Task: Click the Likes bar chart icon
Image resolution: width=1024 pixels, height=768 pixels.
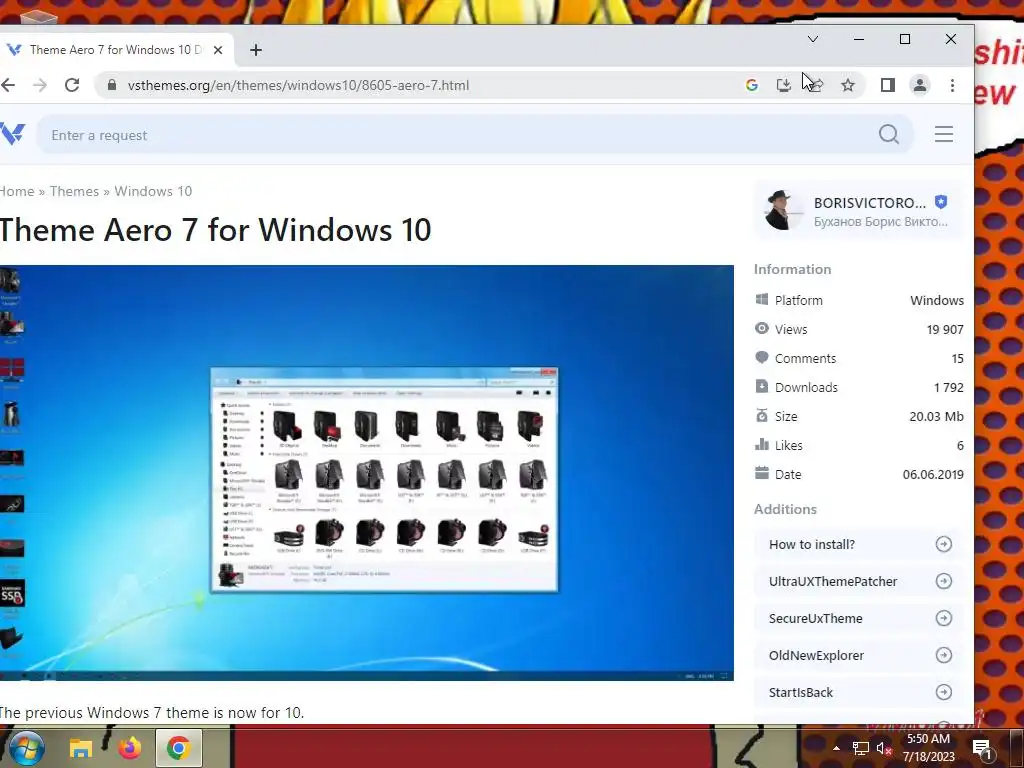Action: click(x=761, y=444)
